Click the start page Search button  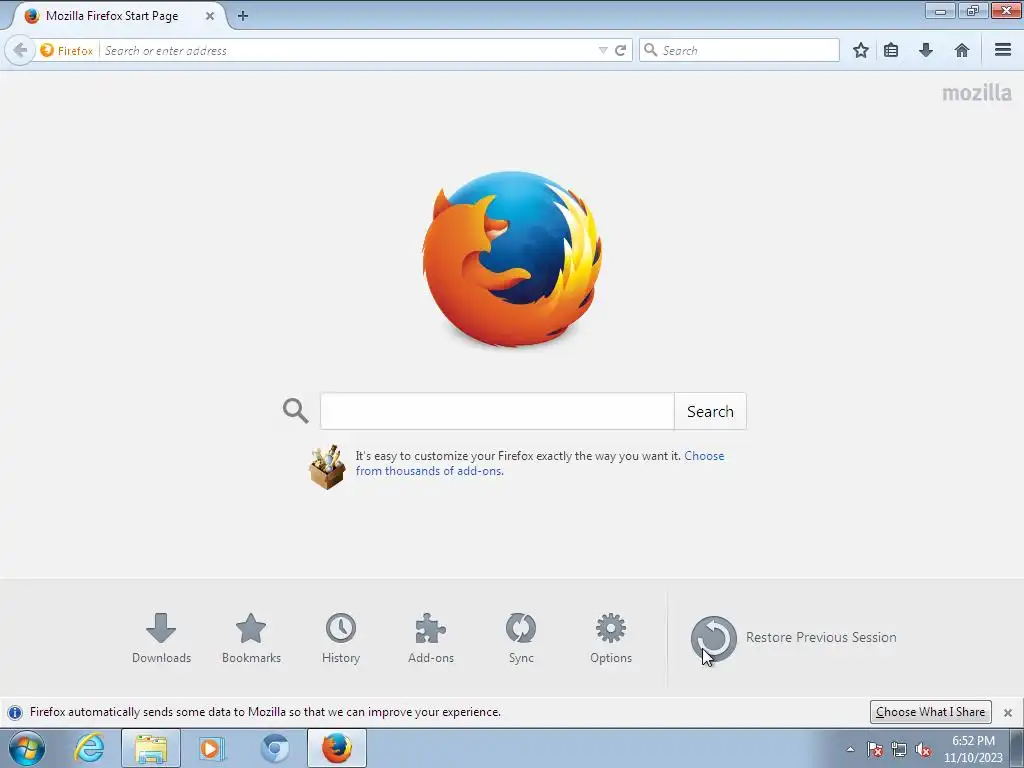(710, 411)
